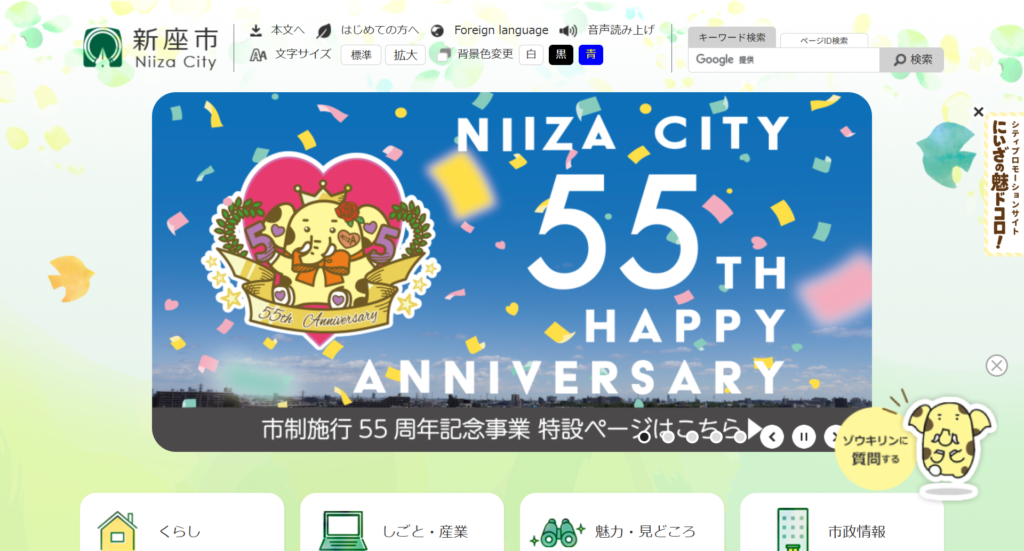Click the 本文へ download arrow icon
1024x551 pixels.
[x=256, y=31]
